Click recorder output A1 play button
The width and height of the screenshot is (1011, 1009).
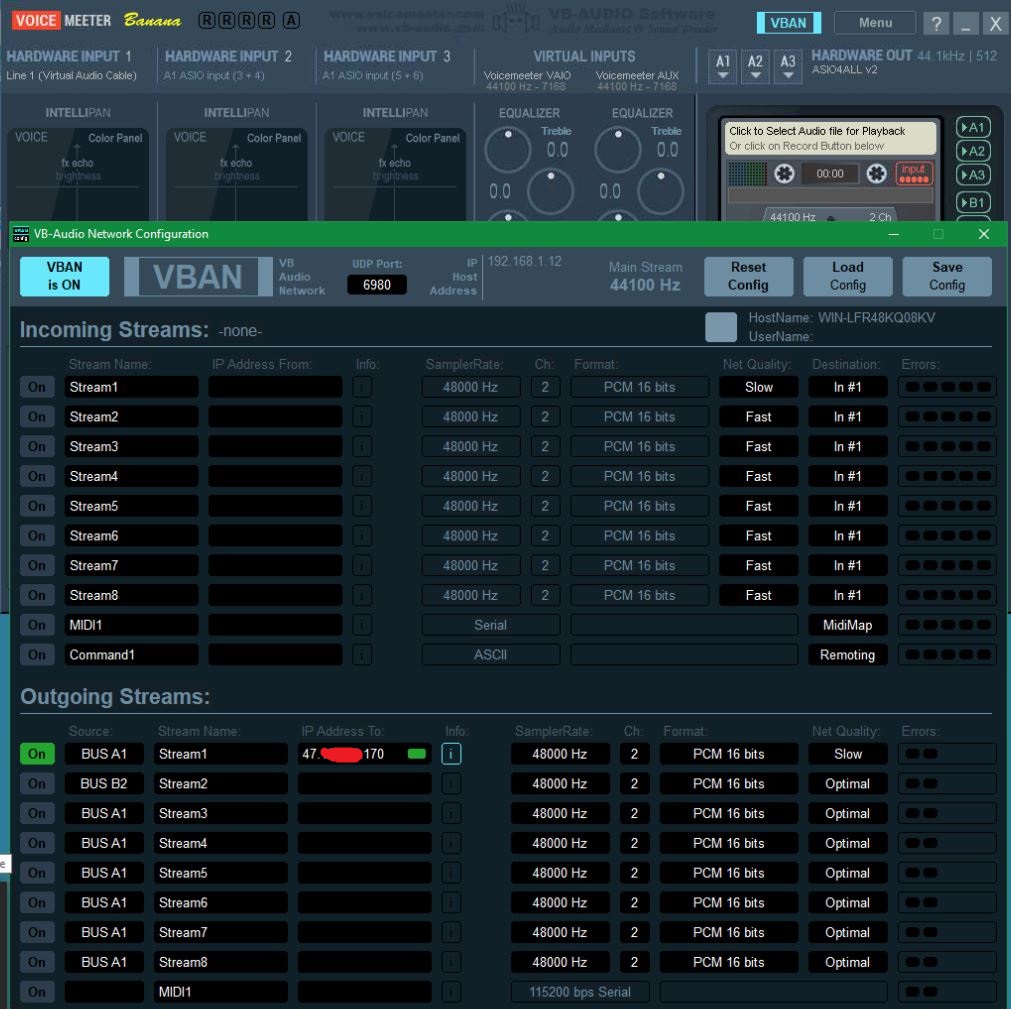(973, 127)
